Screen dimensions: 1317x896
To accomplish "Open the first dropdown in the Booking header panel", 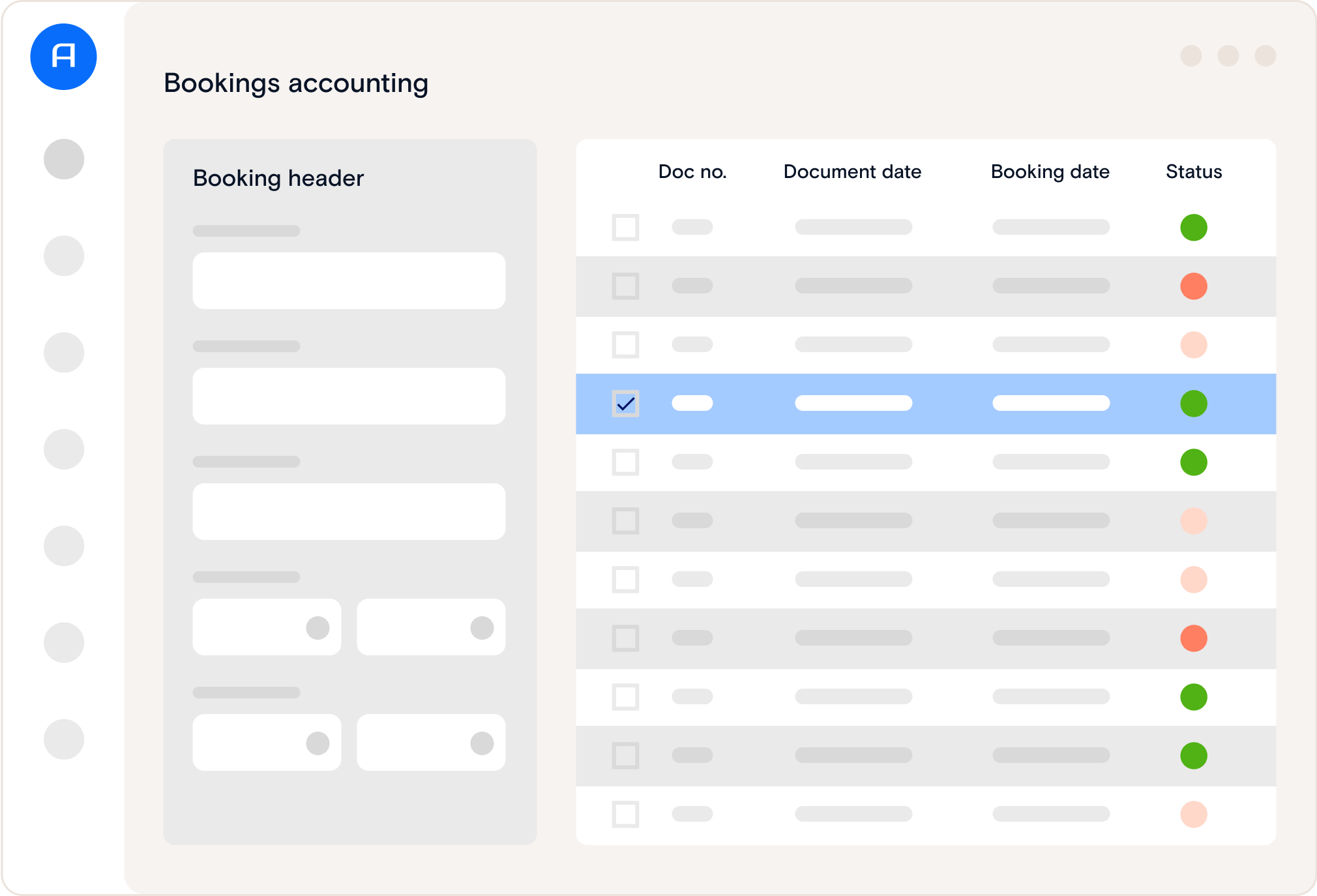I will (267, 627).
